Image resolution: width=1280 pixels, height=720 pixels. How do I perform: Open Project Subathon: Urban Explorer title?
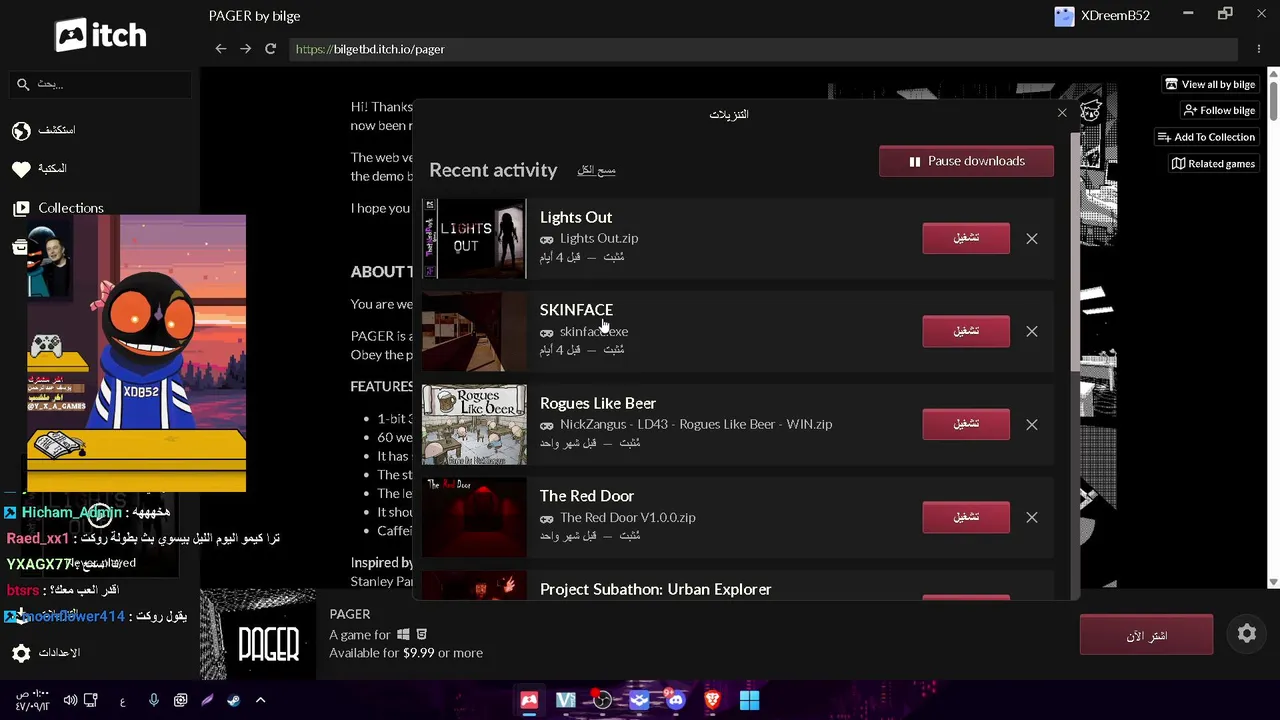click(x=656, y=589)
